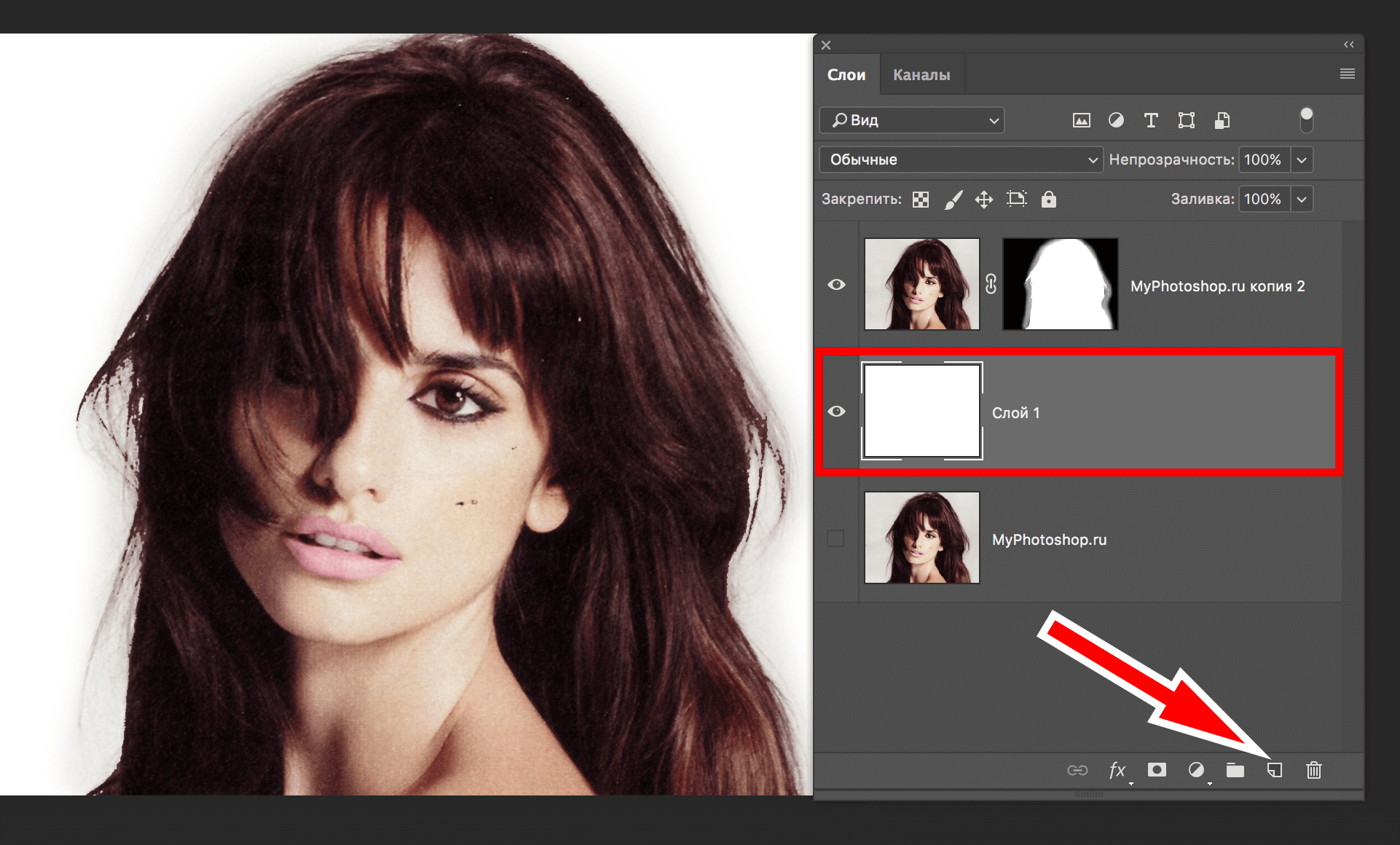Viewport: 1400px width, 845px height.
Task: Click the Add Layer Style fx icon
Action: point(1117,770)
